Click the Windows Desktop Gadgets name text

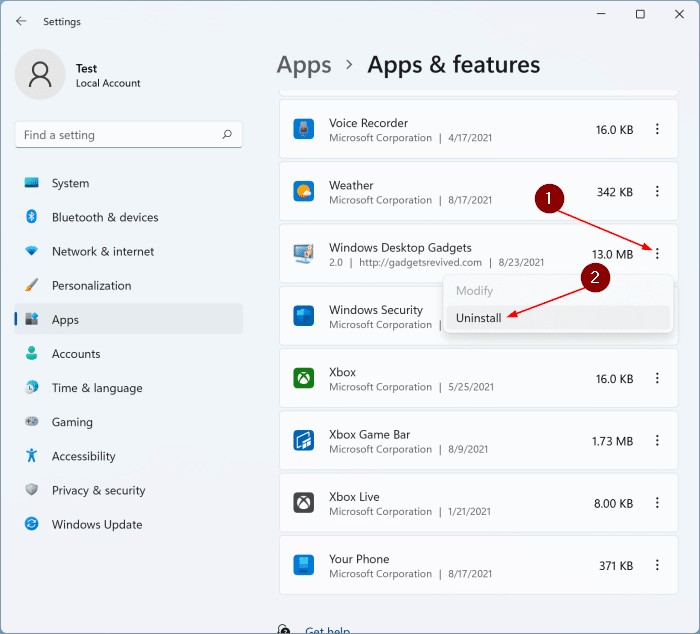pos(400,247)
